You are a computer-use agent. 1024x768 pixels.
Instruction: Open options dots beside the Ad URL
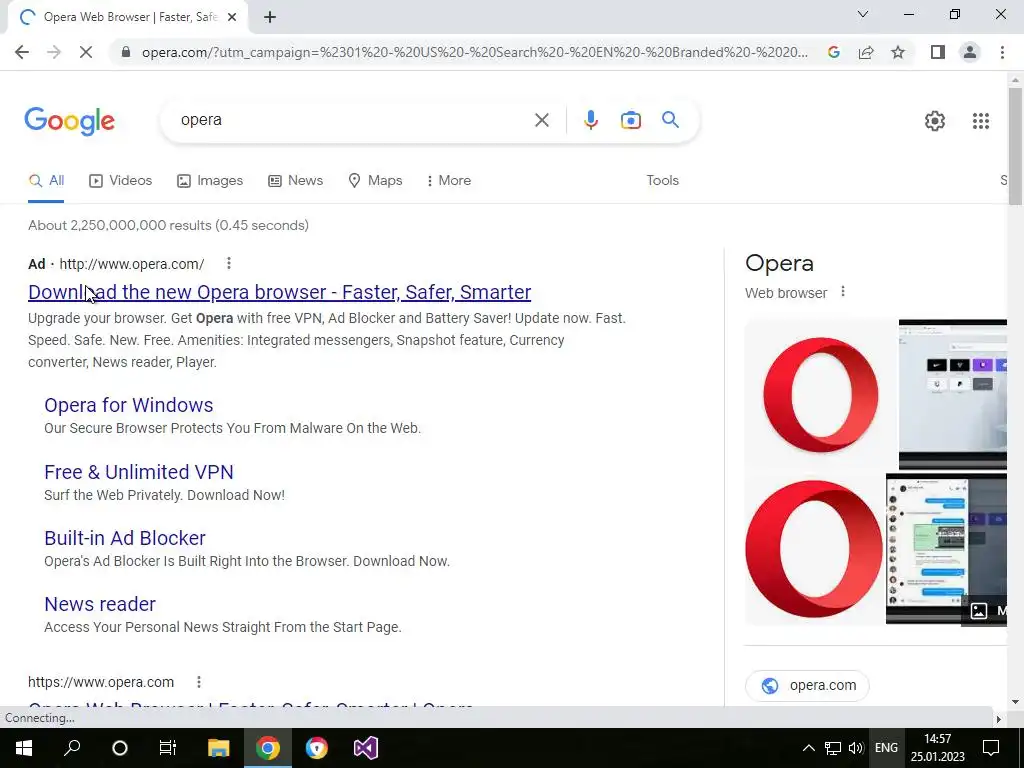point(229,263)
